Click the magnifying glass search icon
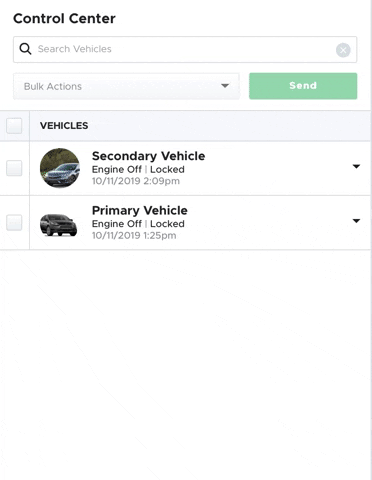372x480 pixels. point(25,49)
